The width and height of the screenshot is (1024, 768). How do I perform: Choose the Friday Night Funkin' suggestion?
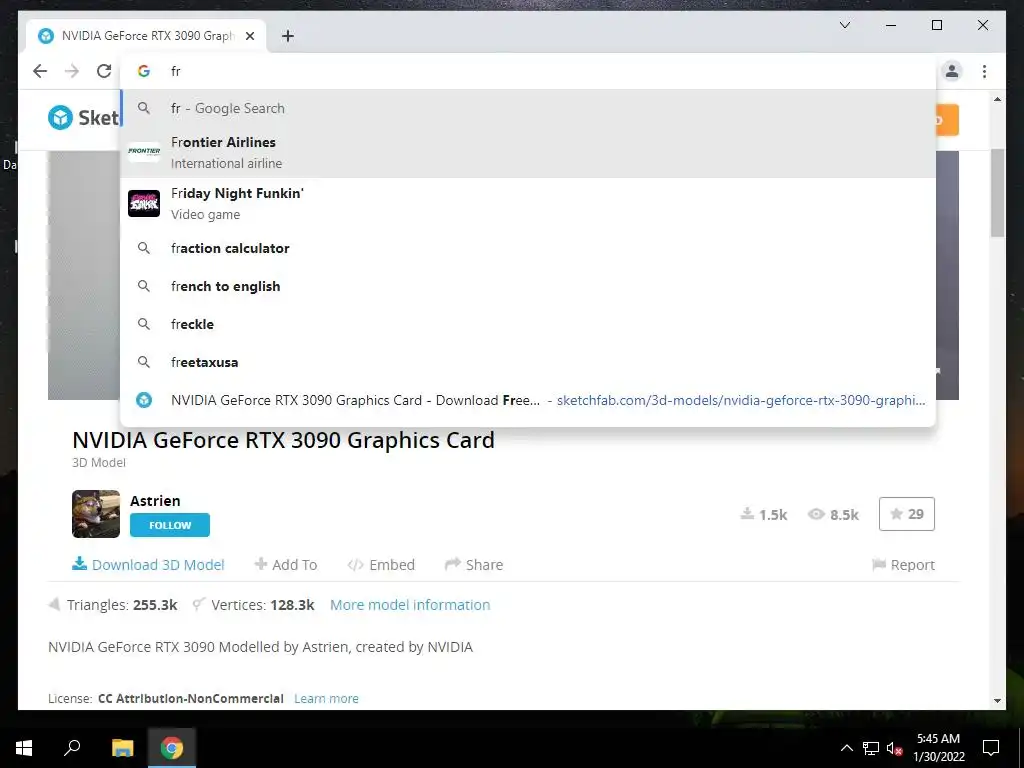pyautogui.click(x=528, y=203)
